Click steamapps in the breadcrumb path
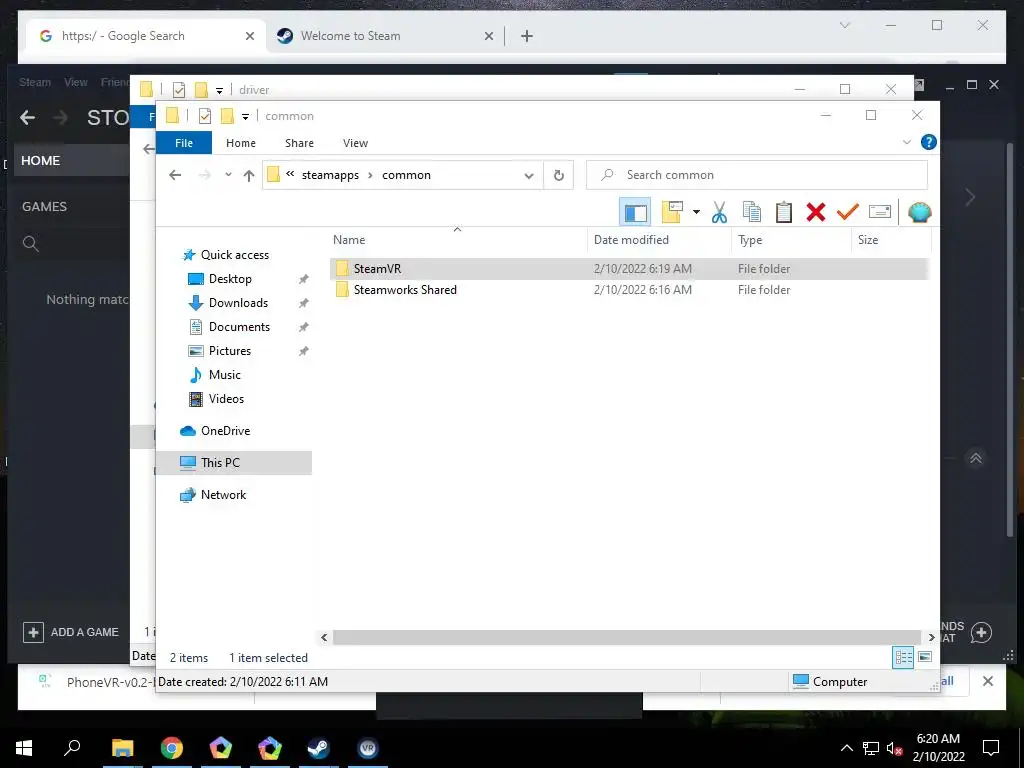The height and width of the screenshot is (768, 1024). [330, 175]
